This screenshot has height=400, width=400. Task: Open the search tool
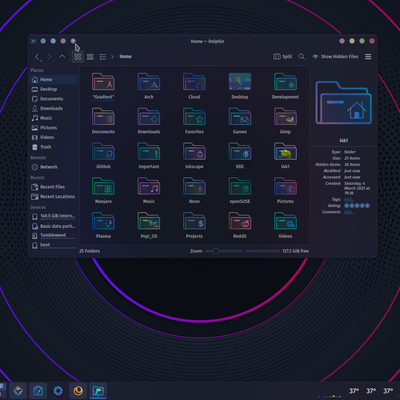302,57
